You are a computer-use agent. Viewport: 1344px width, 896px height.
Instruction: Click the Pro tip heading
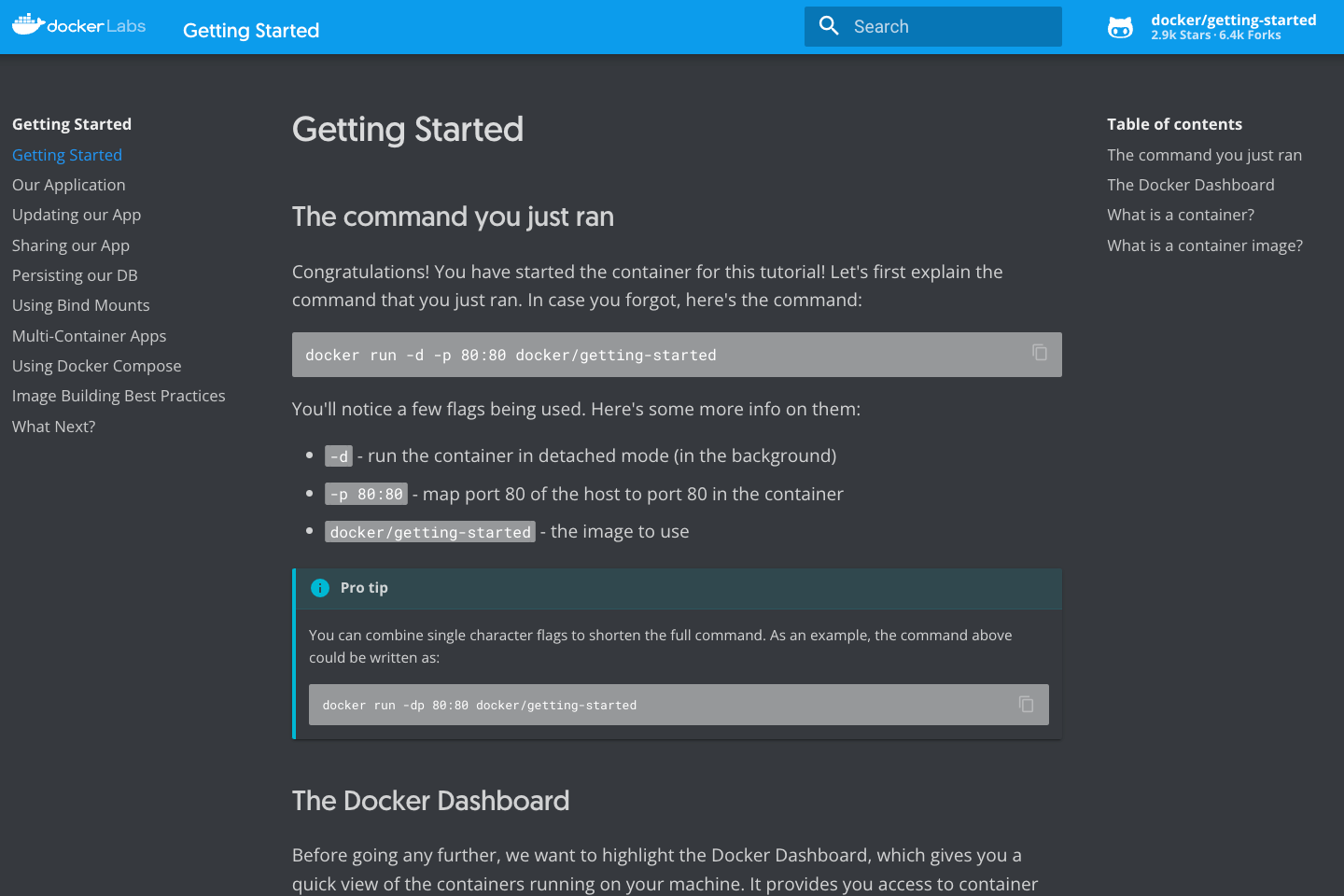[x=364, y=588]
